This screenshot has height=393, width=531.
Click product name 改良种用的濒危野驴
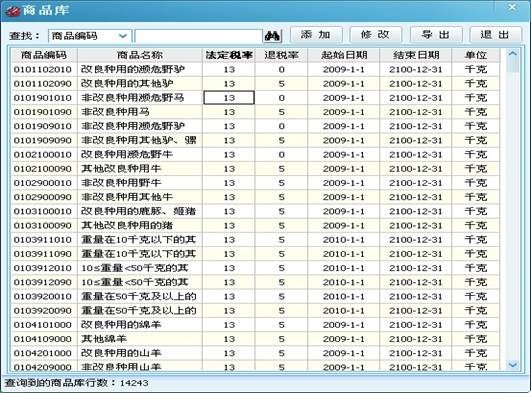(133, 69)
